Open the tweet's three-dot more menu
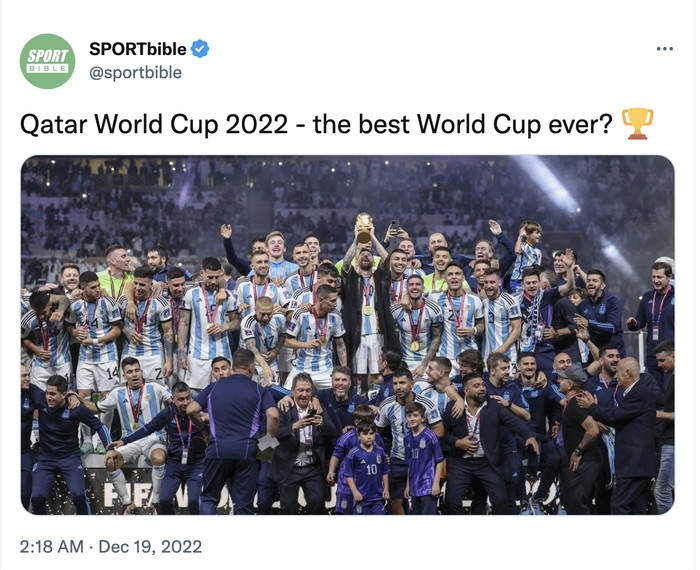Screen dimensions: 700x570 click(x=664, y=48)
